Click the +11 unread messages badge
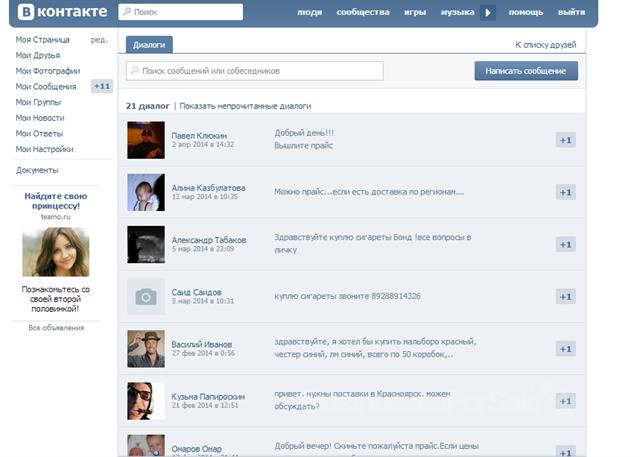This screenshot has width=640, height=457. 101,87
